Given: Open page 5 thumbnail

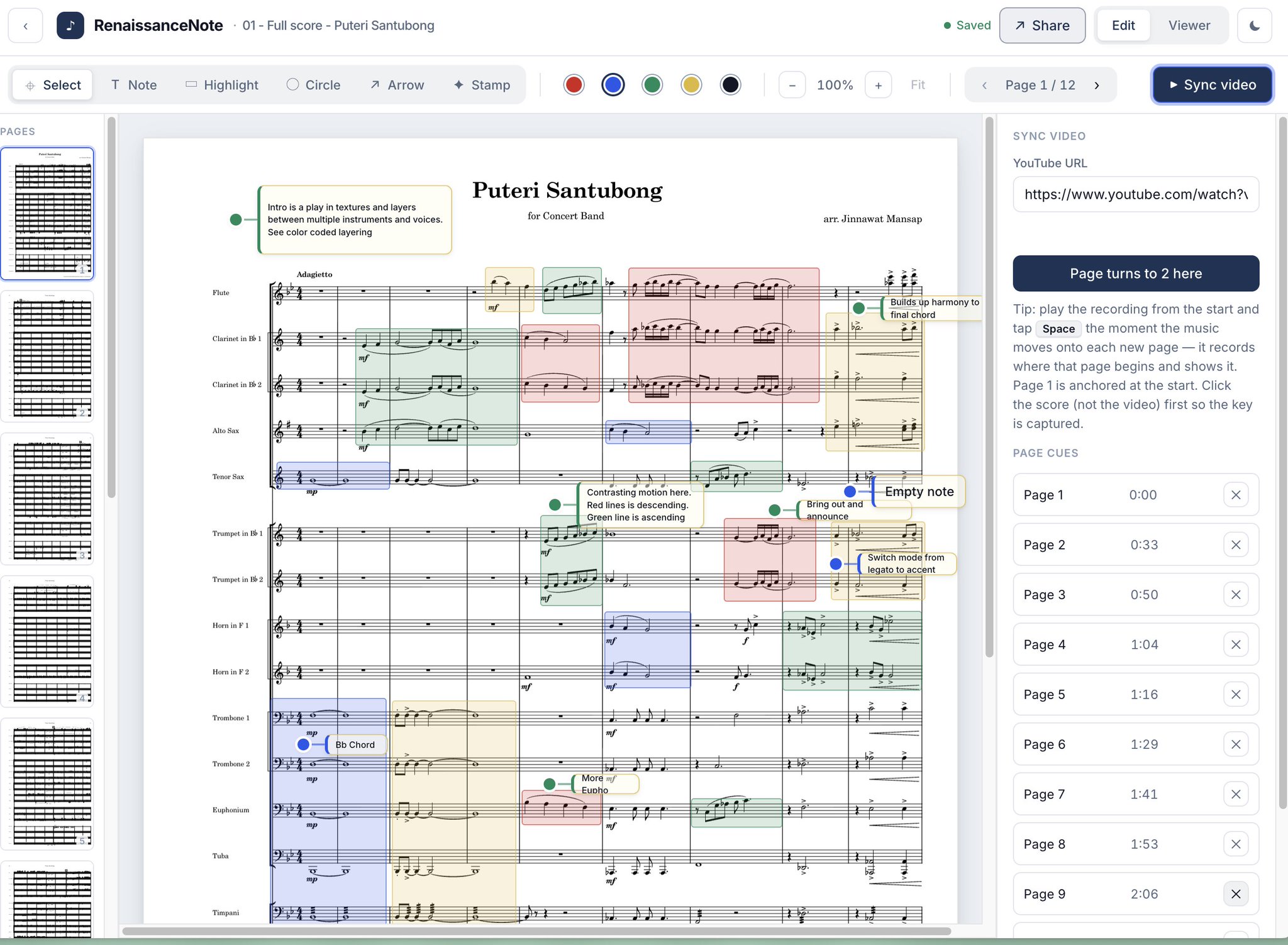Looking at the screenshot, I should click(48, 785).
